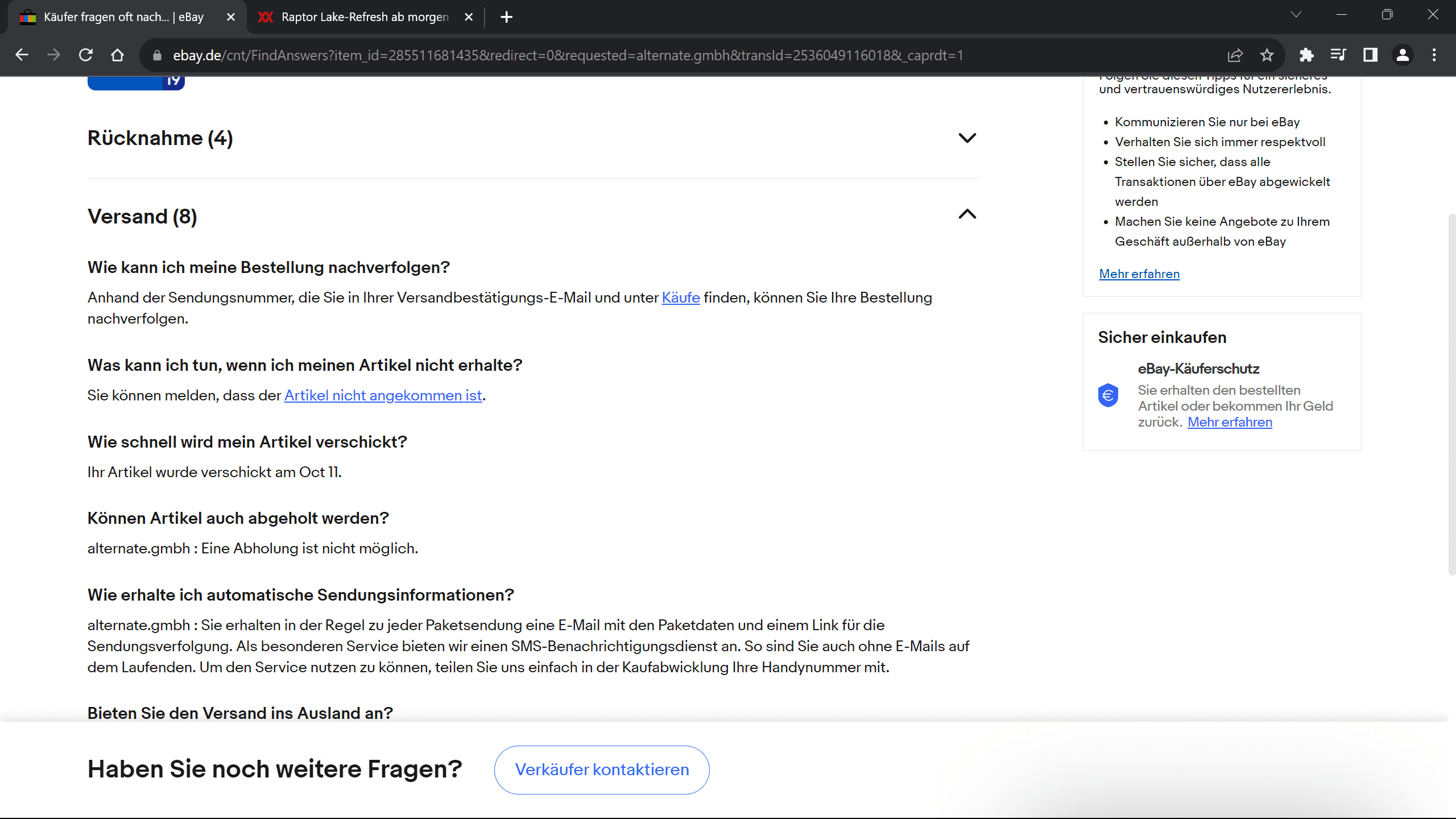The width and height of the screenshot is (1456, 819).
Task: Click Verkäufer kontaktieren button
Action: pyautogui.click(x=602, y=770)
